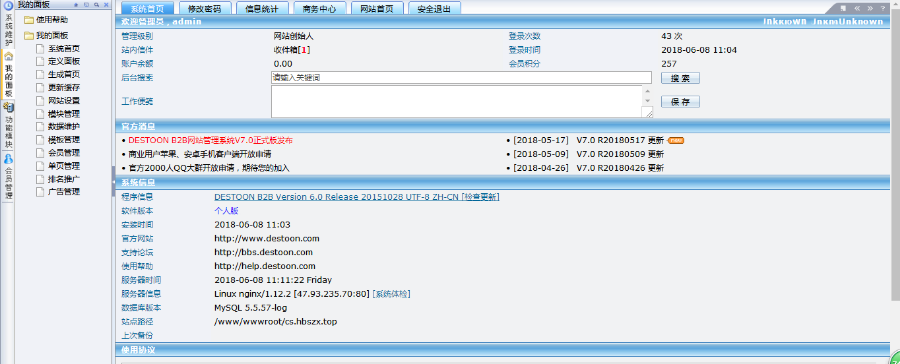Click the search magnifier in panel header
The width and height of the screenshot is (900, 364).
coord(96,4)
